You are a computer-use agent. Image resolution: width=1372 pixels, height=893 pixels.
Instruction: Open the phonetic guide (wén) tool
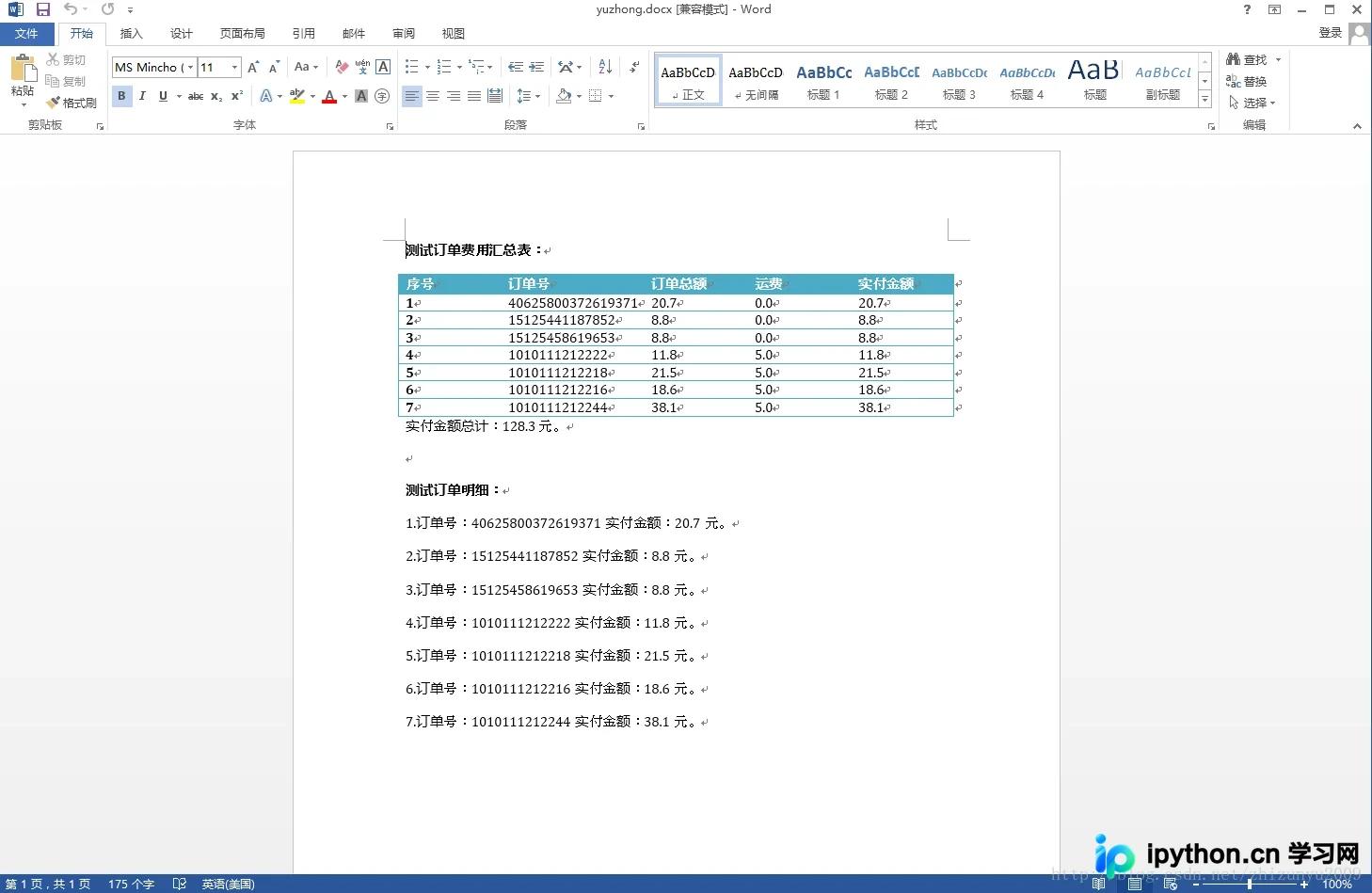click(362, 68)
